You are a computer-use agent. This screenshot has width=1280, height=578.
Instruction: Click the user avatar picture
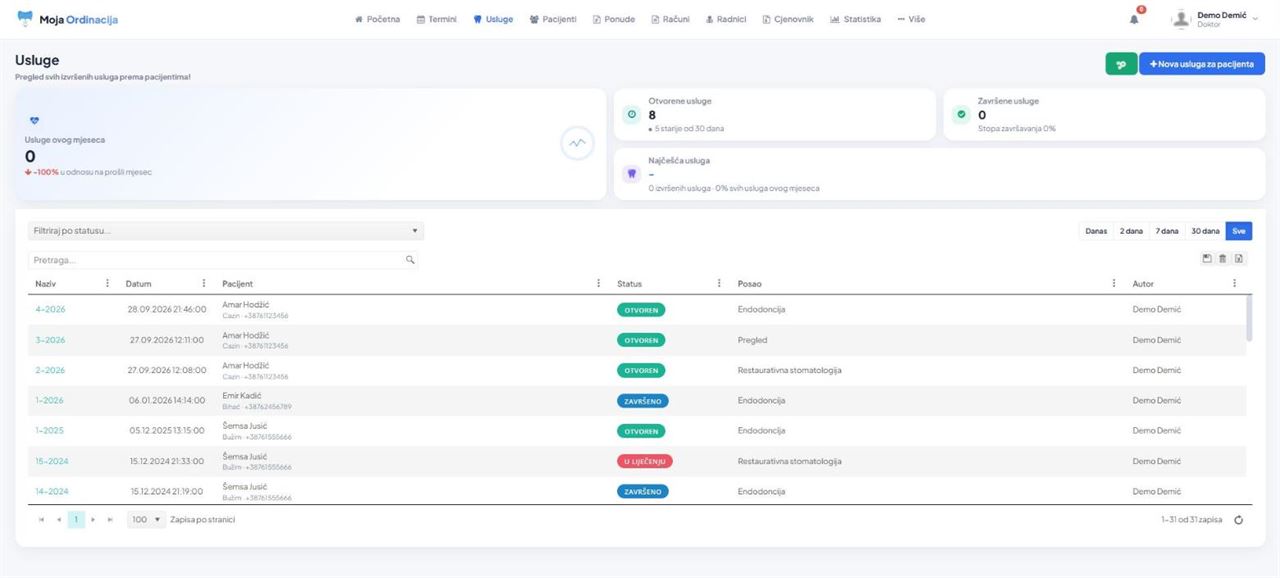point(1181,19)
